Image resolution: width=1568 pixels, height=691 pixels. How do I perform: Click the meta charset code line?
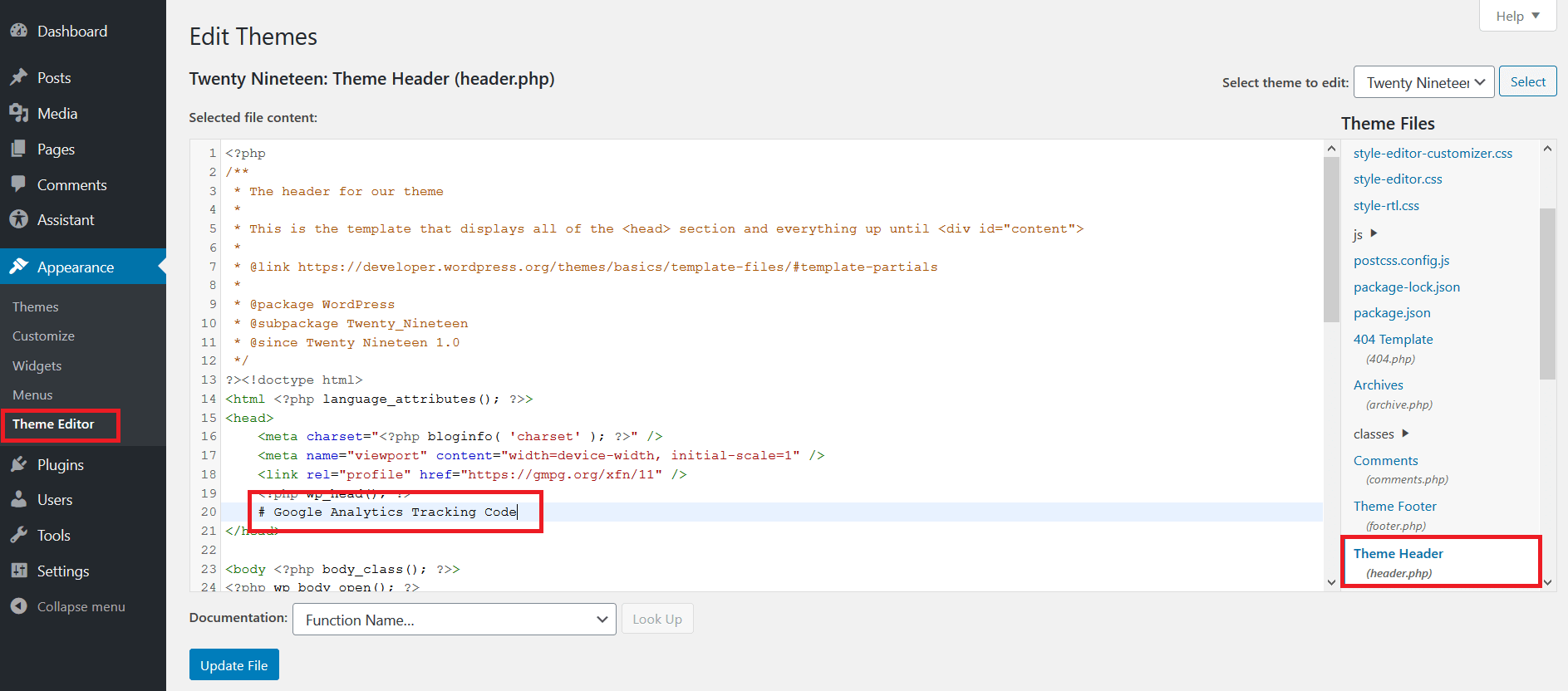point(460,436)
